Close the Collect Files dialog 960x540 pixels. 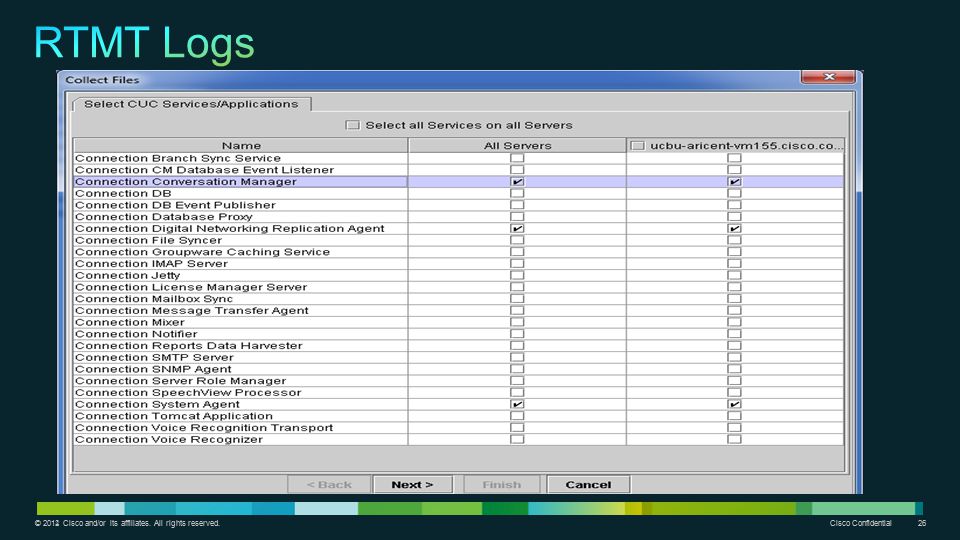tap(828, 77)
